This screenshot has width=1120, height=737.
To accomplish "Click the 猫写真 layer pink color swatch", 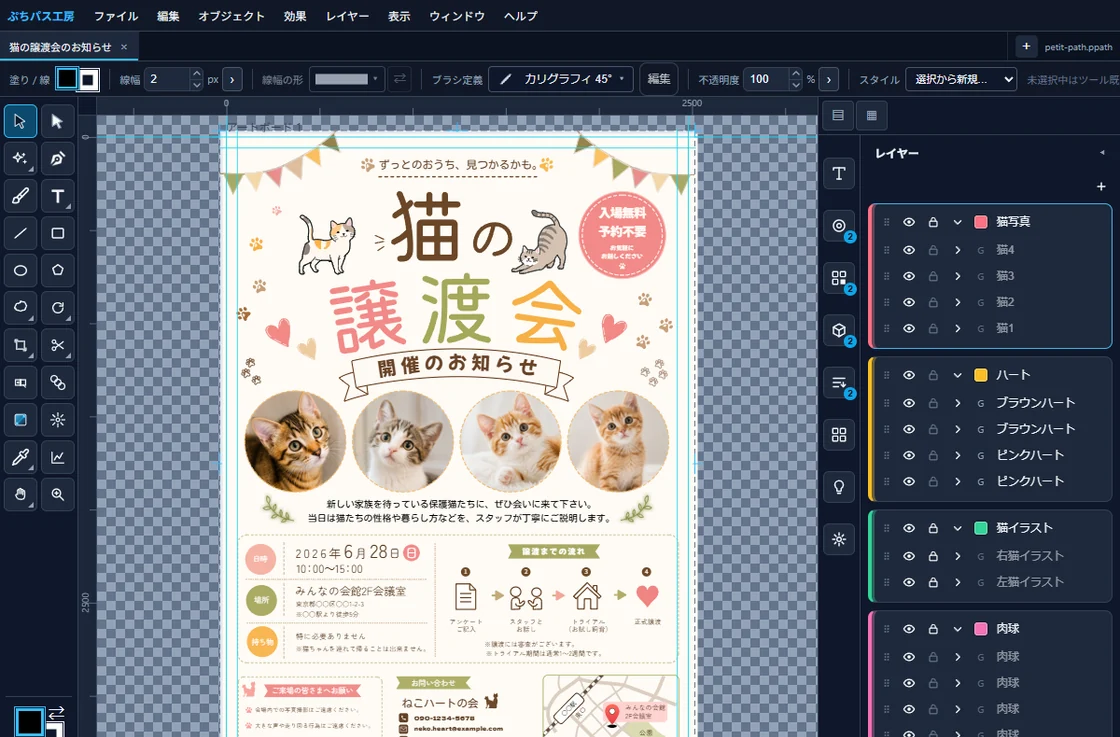I will (981, 222).
